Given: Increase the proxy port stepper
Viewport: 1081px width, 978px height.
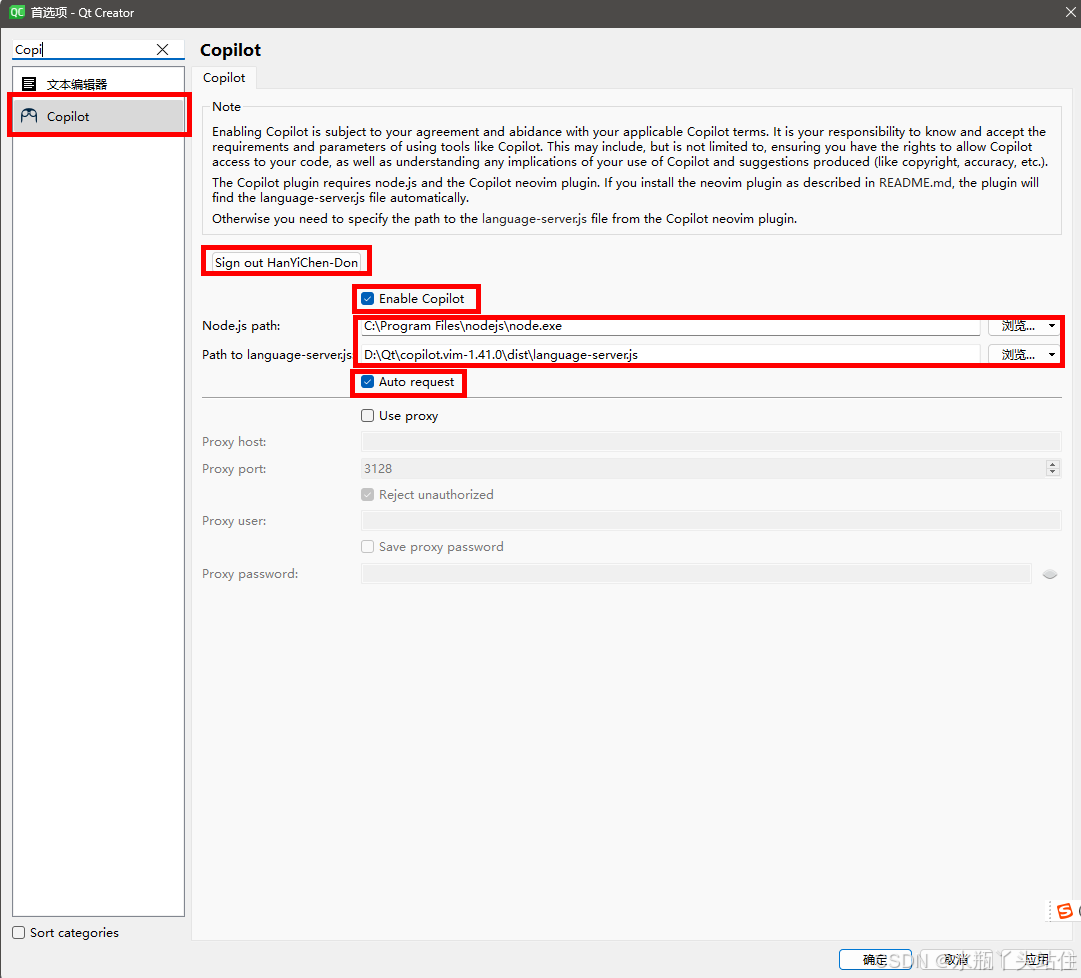Looking at the screenshot, I should pos(1052,465).
